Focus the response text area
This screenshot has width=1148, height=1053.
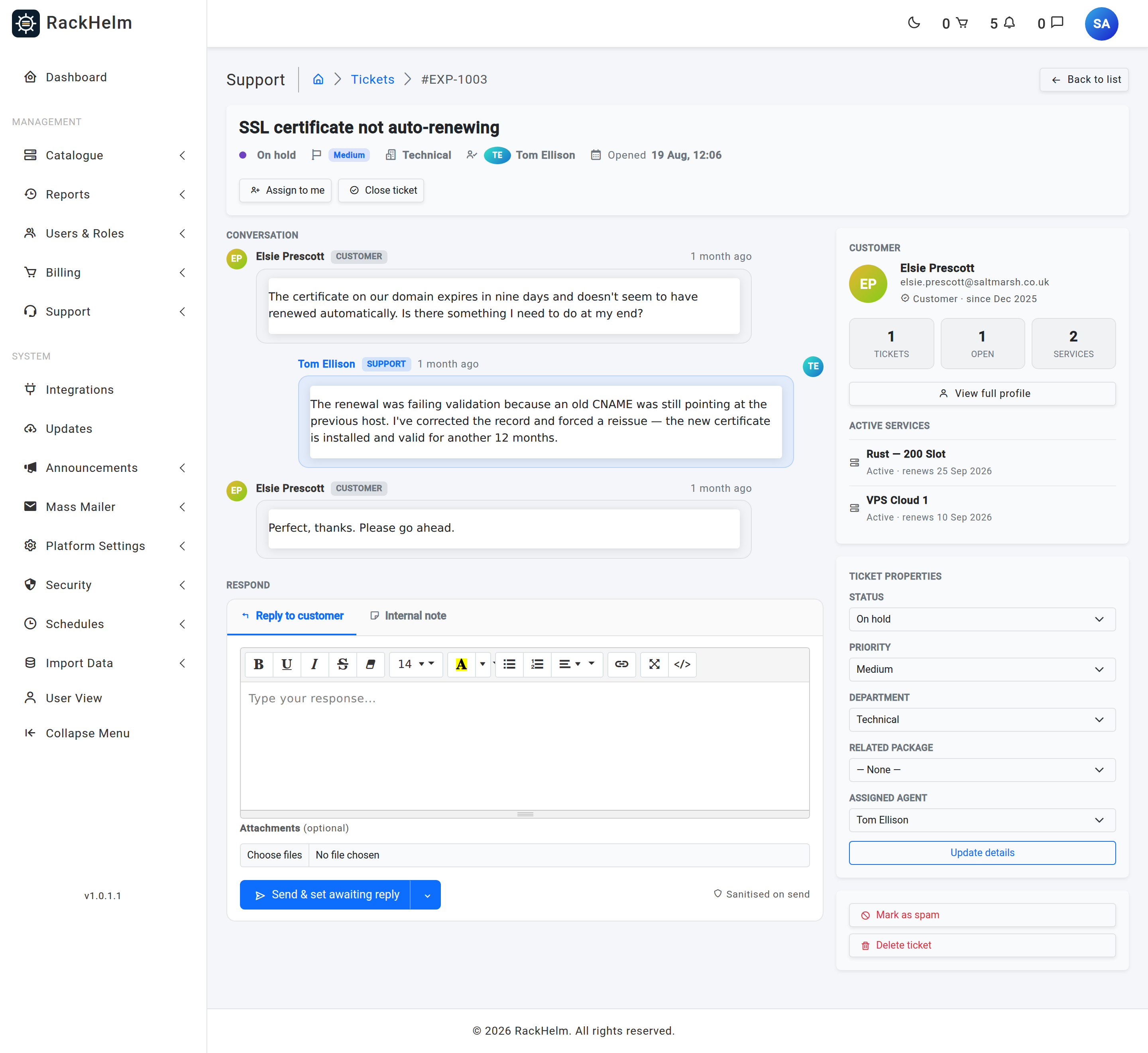coord(525,745)
